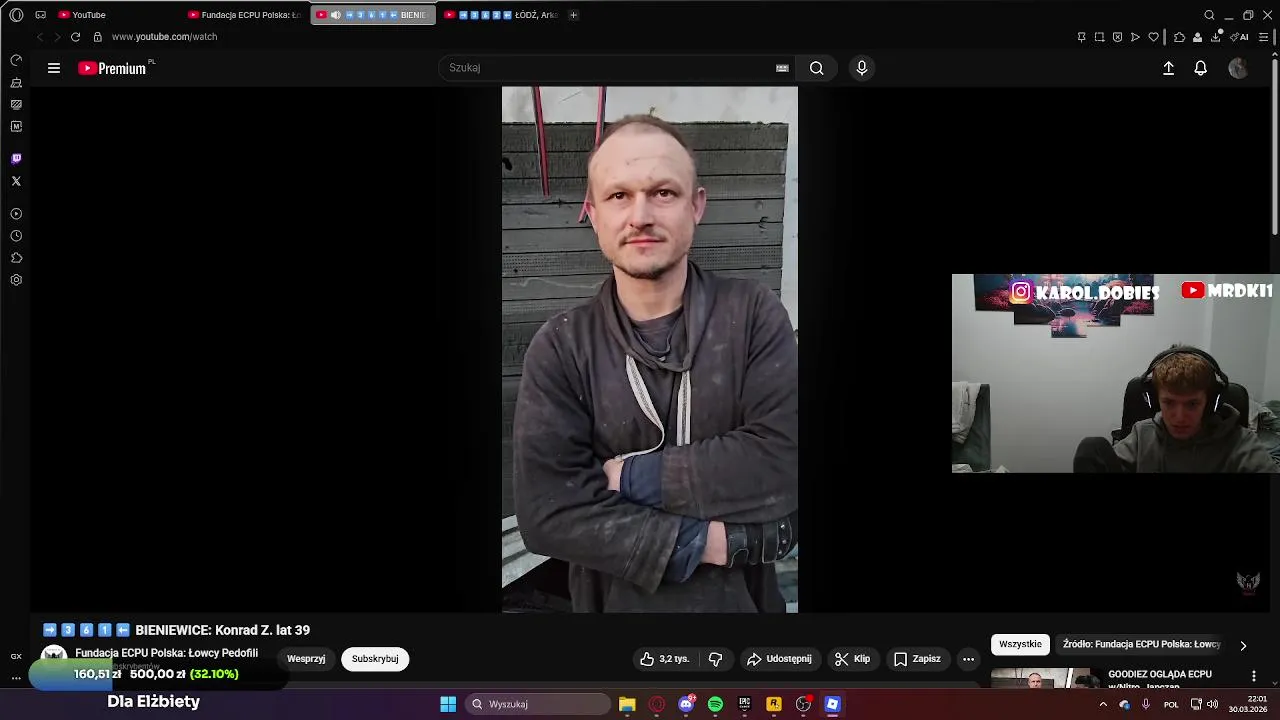Open the Aria AI toolbar button
1280x720 pixels.
click(x=1240, y=37)
